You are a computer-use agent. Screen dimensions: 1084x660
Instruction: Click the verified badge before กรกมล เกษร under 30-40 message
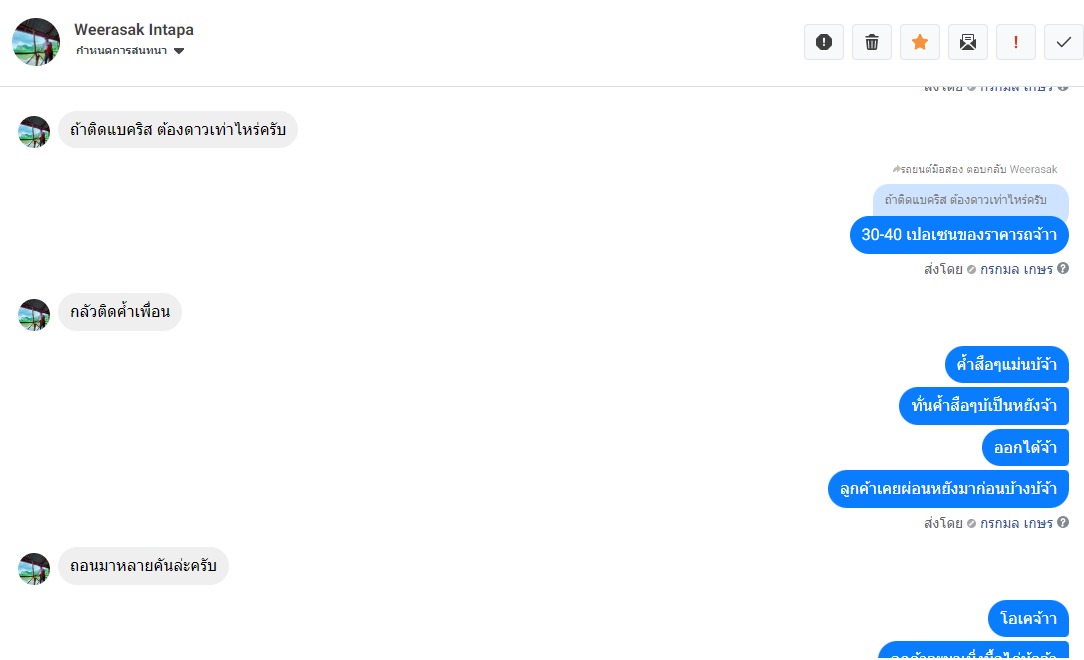point(971,270)
